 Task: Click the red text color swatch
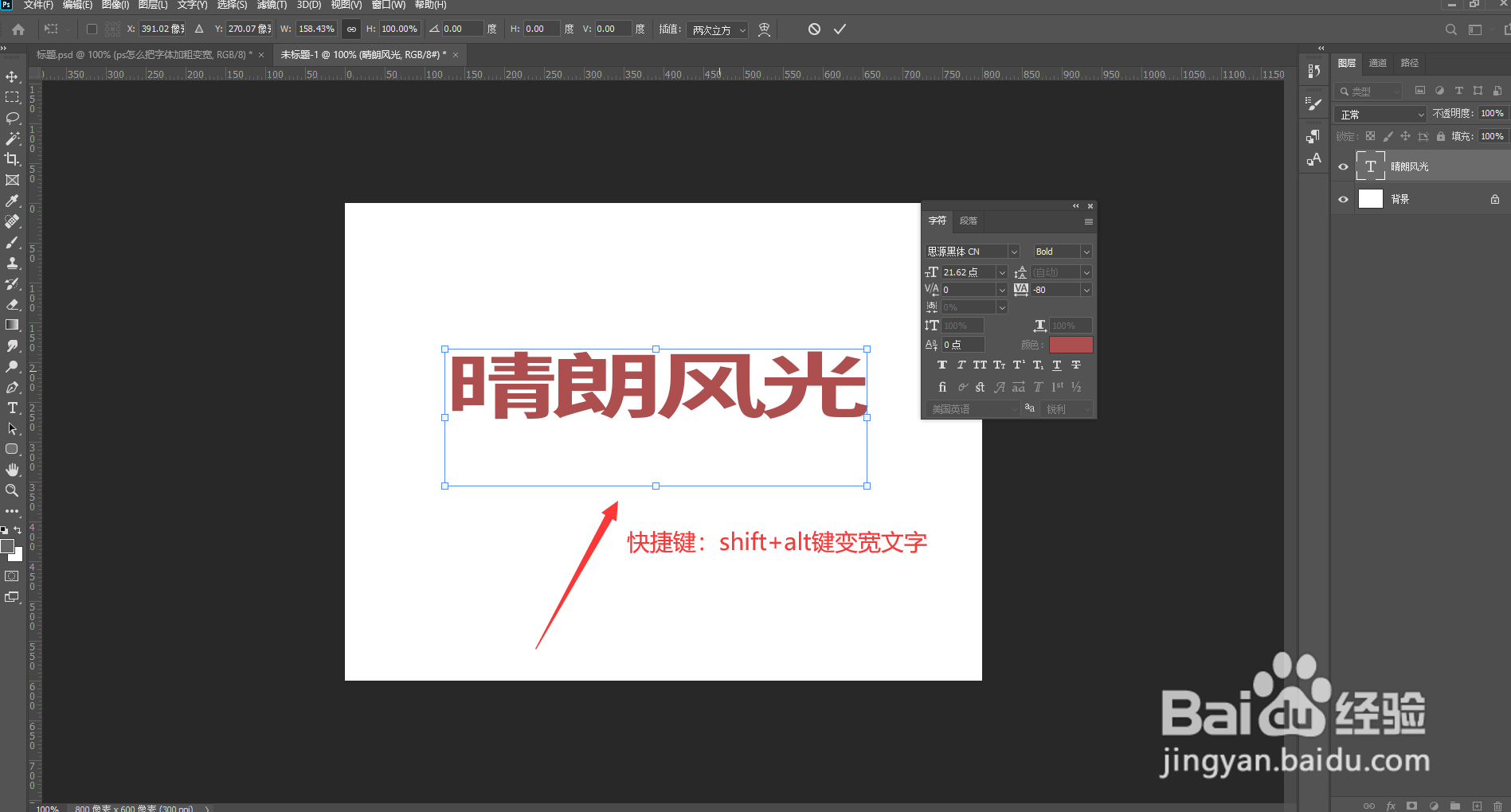1071,344
